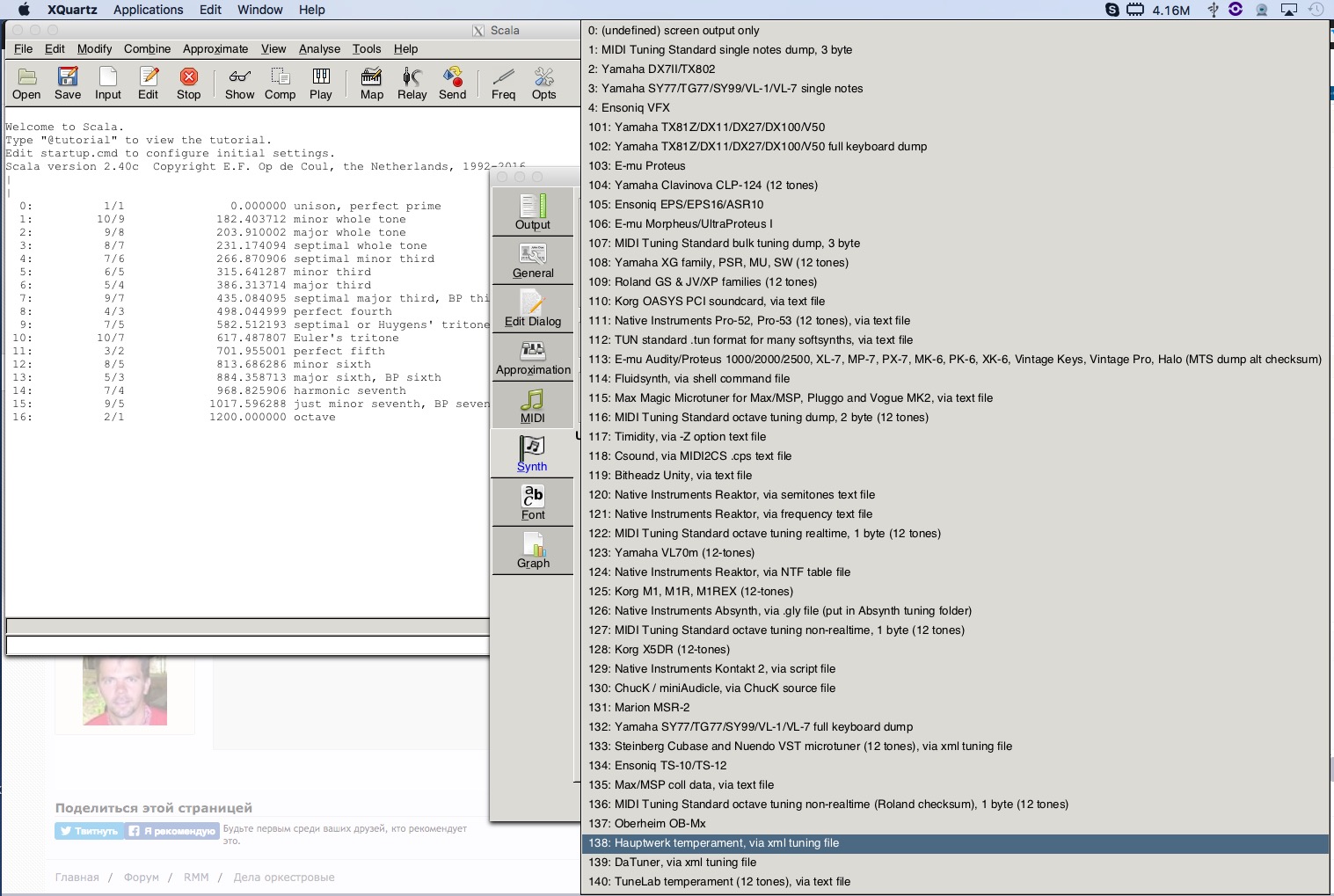Open XQuartz Applications menu in menu bar
The image size is (1334, 896).
[148, 10]
